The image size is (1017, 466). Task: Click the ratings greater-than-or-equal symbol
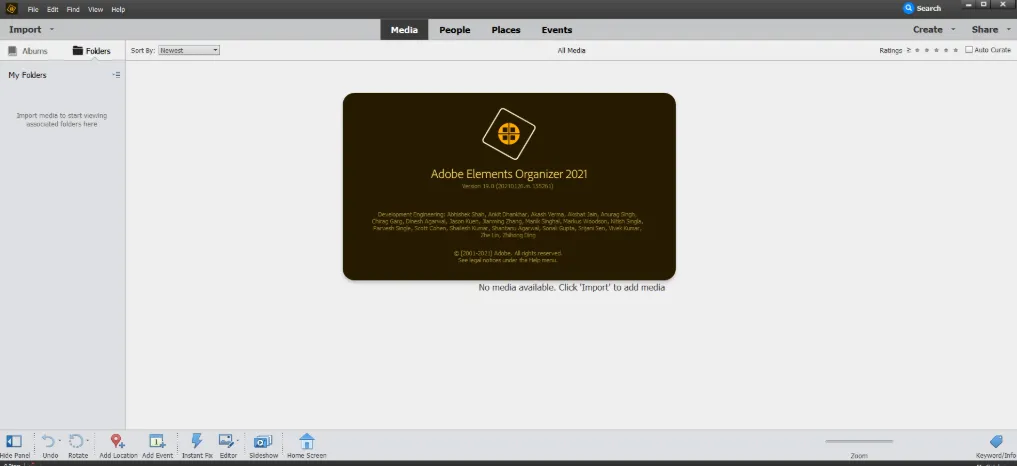tap(909, 50)
